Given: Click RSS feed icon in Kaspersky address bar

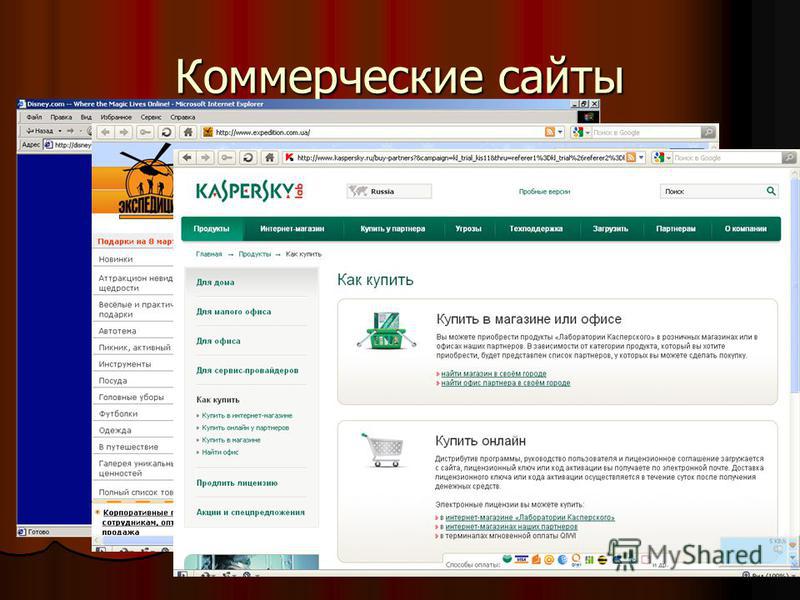Looking at the screenshot, I should click(631, 158).
